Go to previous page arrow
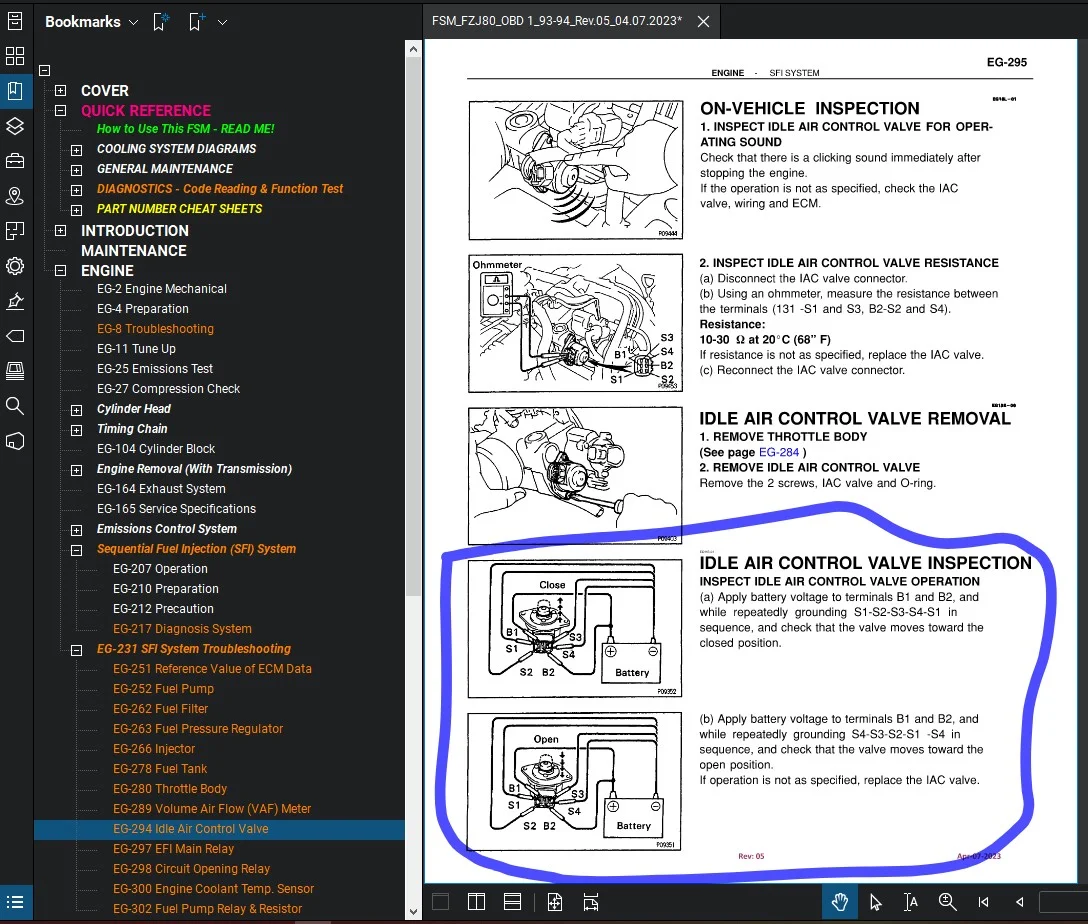The height and width of the screenshot is (924, 1088). tap(1019, 902)
